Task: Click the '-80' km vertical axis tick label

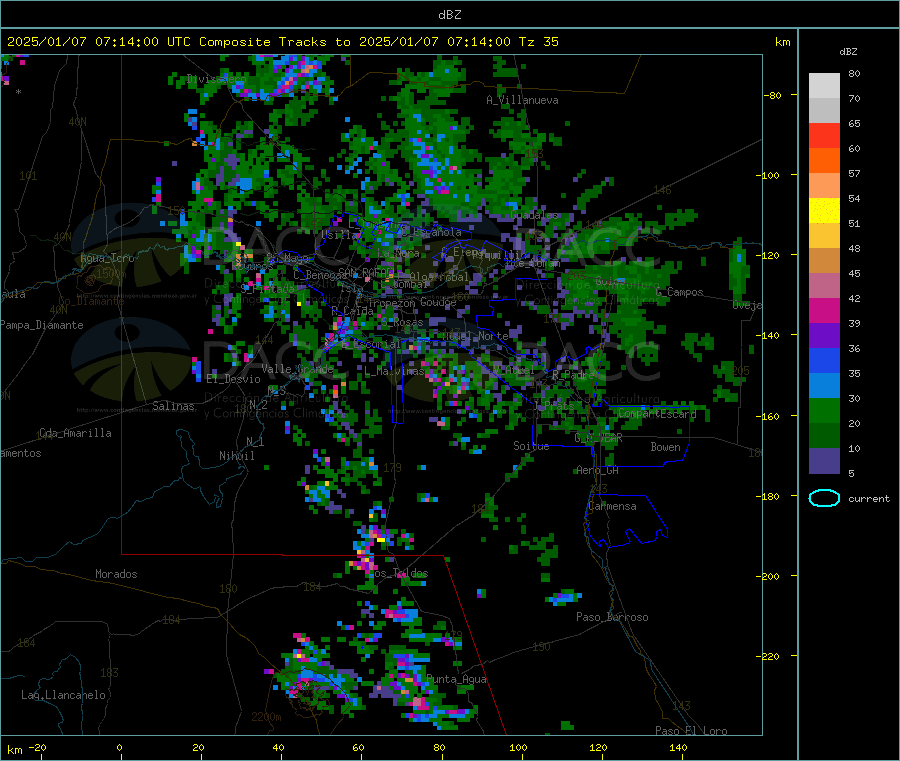Action: (x=772, y=95)
